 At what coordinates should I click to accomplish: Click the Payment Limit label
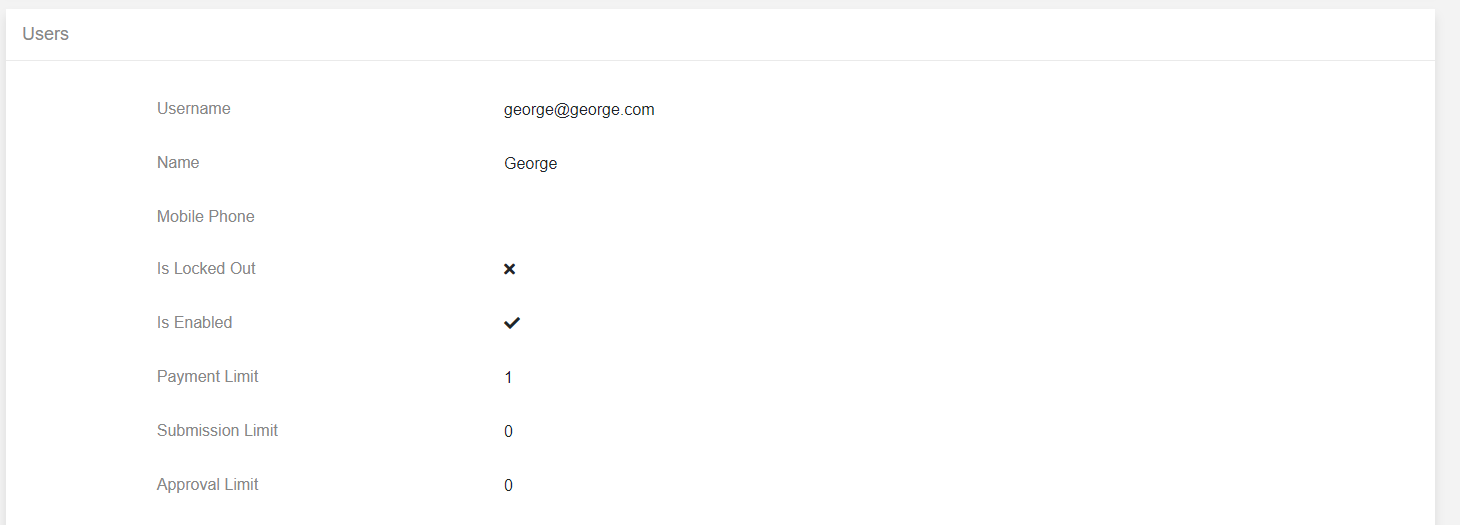click(x=208, y=376)
